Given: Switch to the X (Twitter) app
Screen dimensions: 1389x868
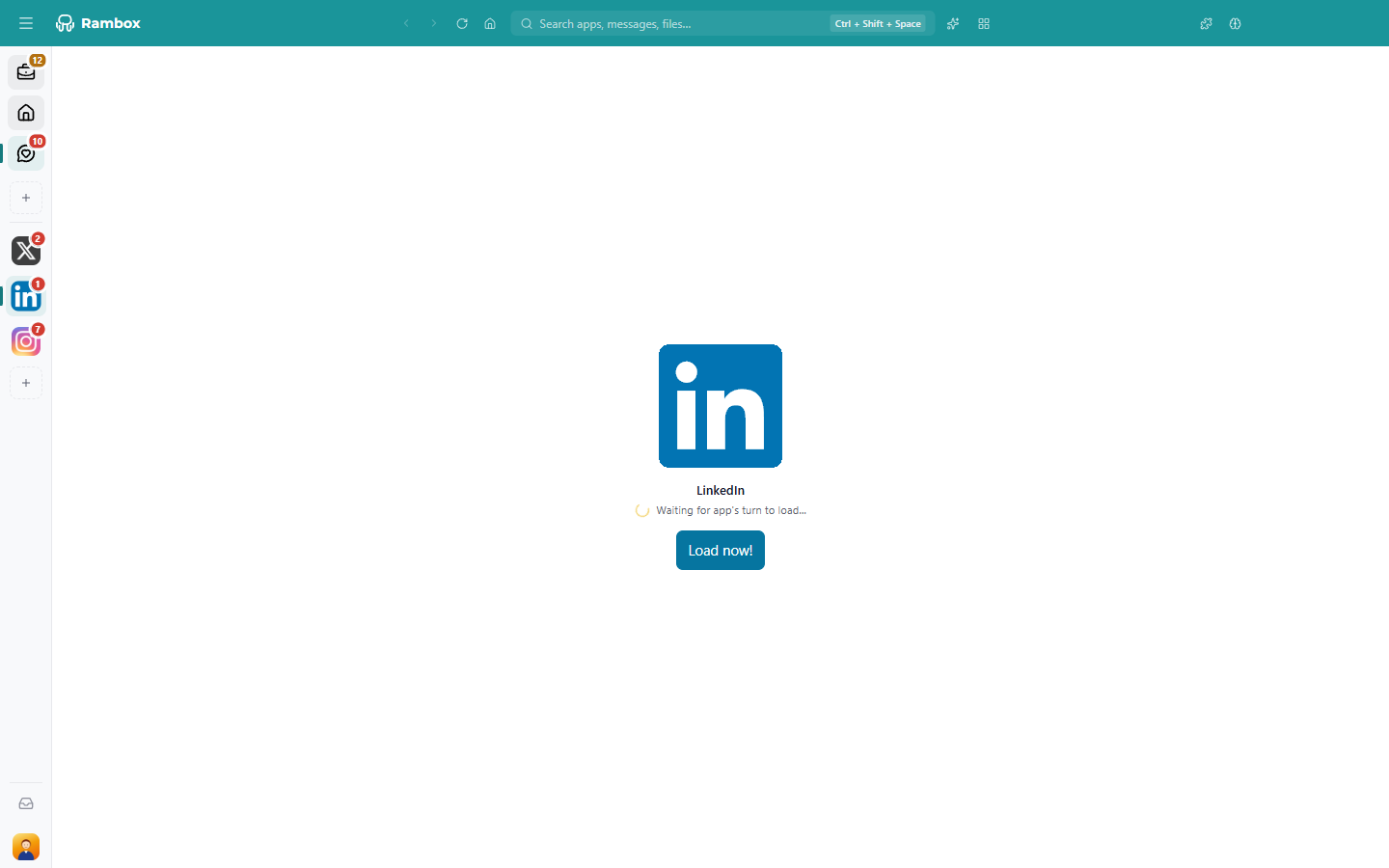Looking at the screenshot, I should [x=26, y=251].
